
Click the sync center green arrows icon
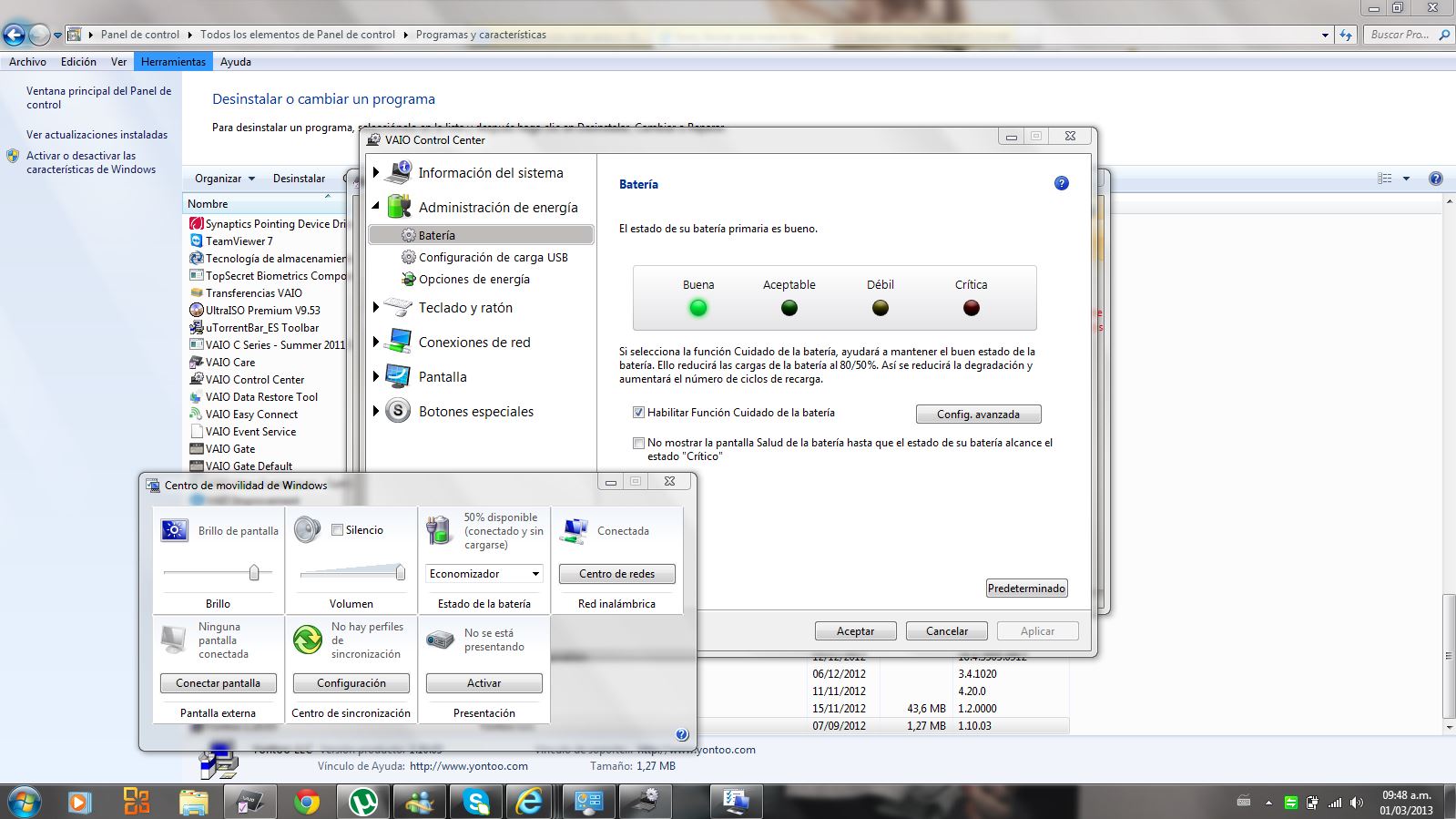[307, 640]
